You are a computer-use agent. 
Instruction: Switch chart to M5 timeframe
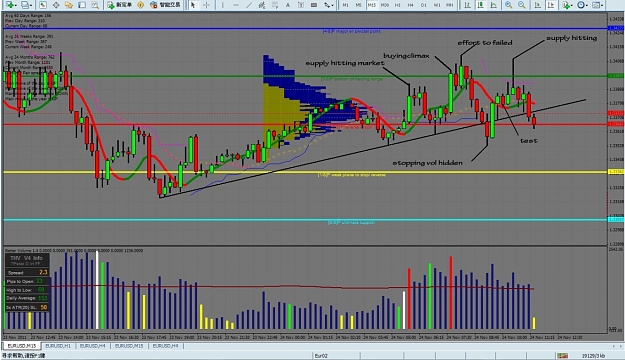tap(359, 5)
